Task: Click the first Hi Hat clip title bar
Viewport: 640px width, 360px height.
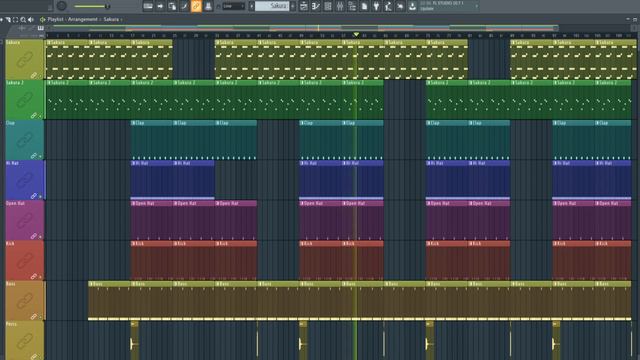Action: pos(152,163)
